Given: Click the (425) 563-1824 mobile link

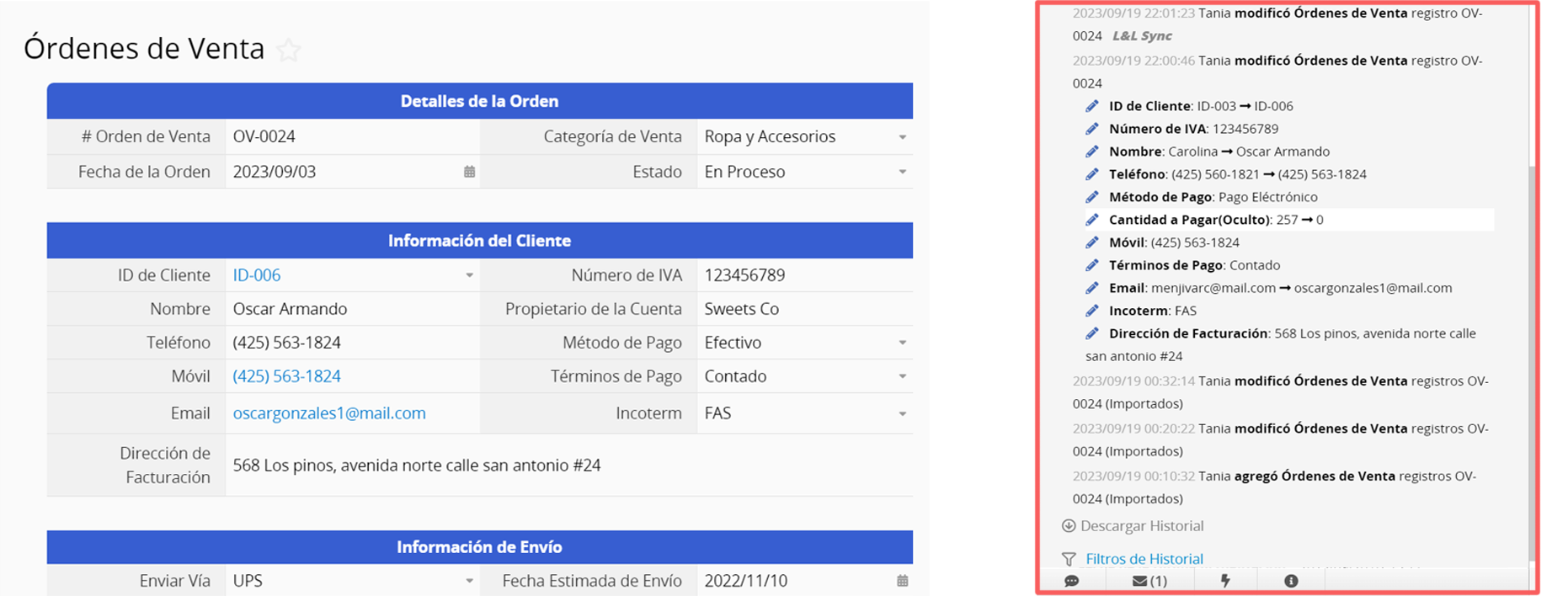Looking at the screenshot, I should 287,376.
